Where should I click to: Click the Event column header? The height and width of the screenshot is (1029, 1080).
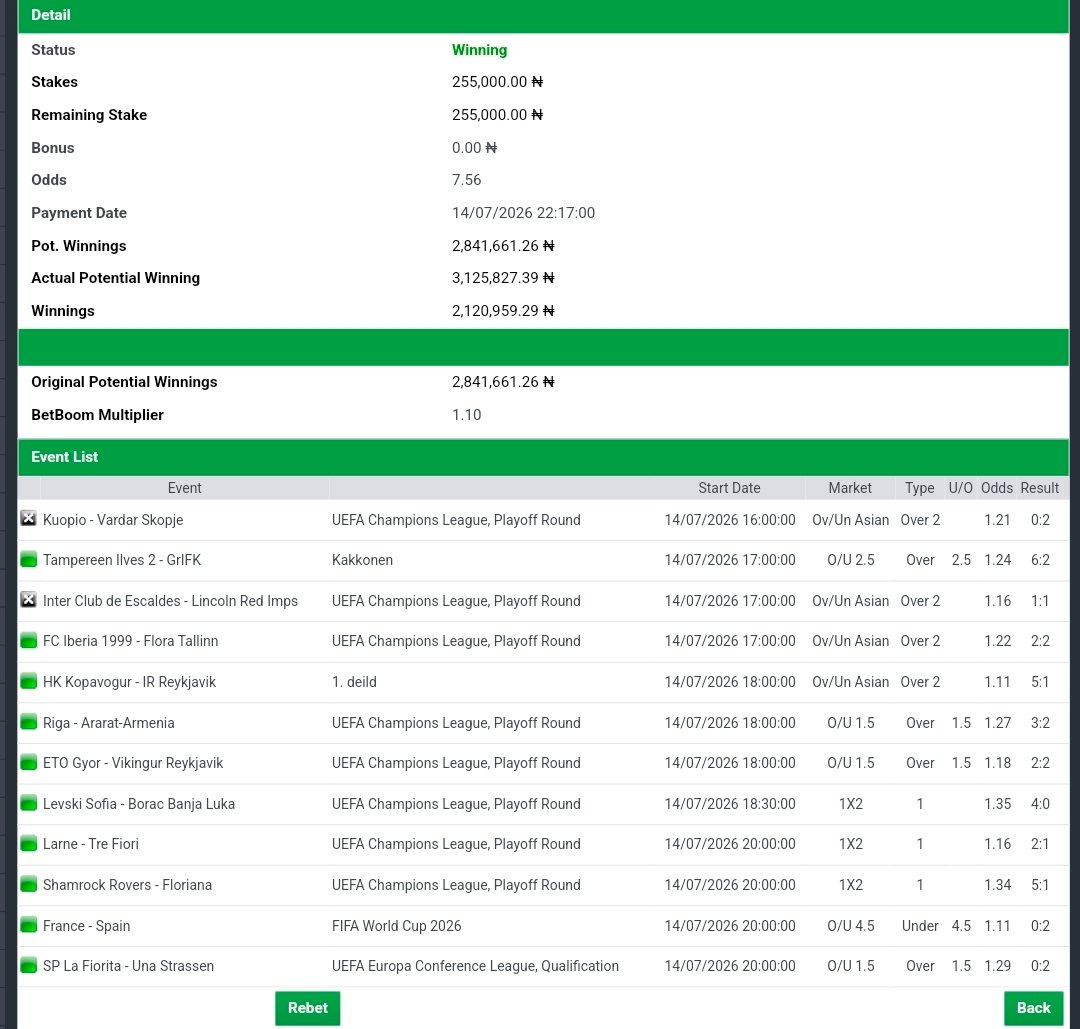pyautogui.click(x=185, y=488)
